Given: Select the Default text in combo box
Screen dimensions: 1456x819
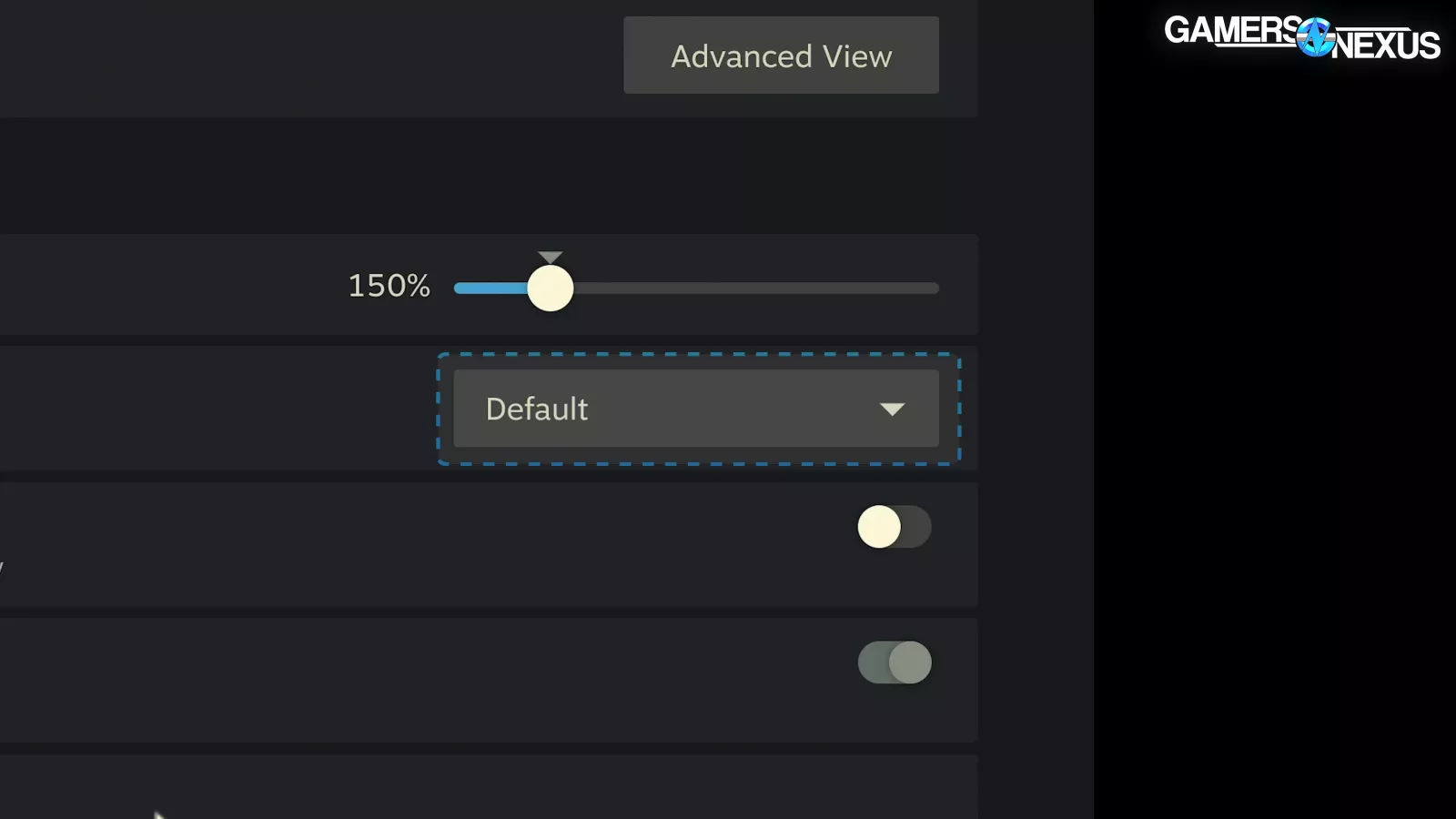Looking at the screenshot, I should [x=537, y=409].
